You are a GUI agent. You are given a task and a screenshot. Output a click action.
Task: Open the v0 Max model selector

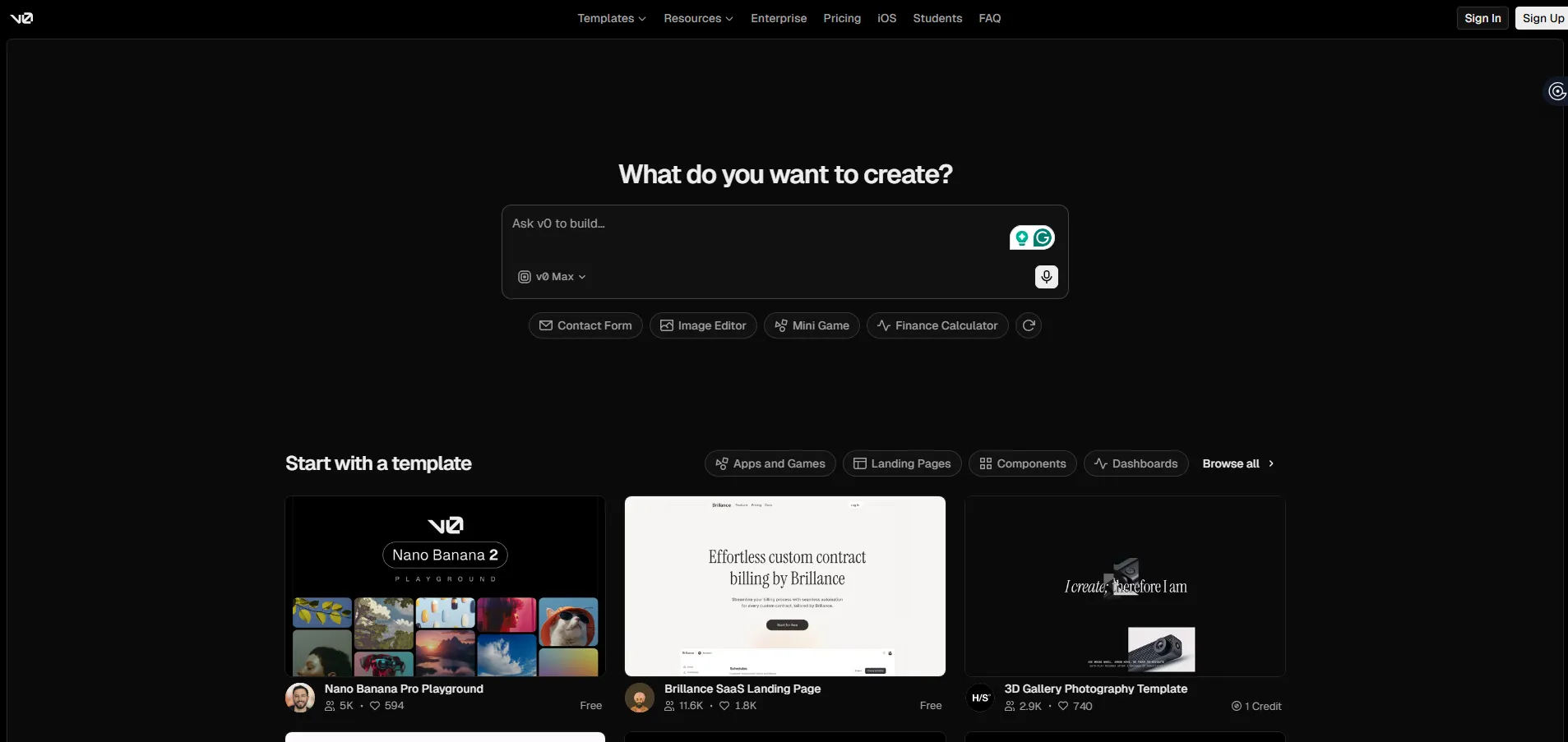(x=552, y=277)
